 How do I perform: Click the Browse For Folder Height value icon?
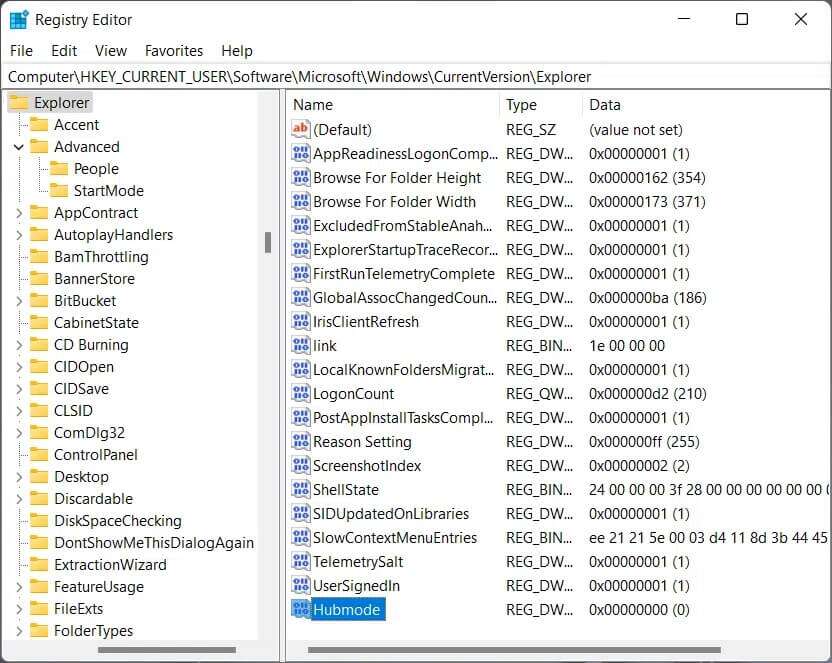tap(300, 177)
